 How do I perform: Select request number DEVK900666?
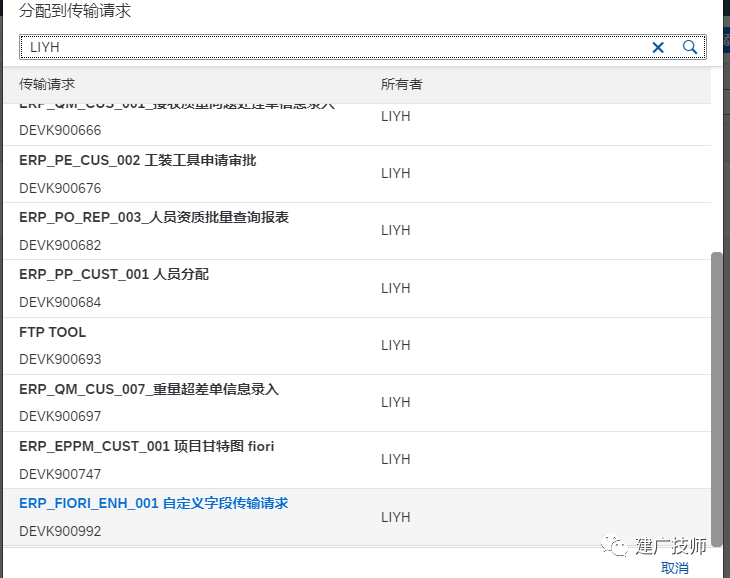point(60,130)
